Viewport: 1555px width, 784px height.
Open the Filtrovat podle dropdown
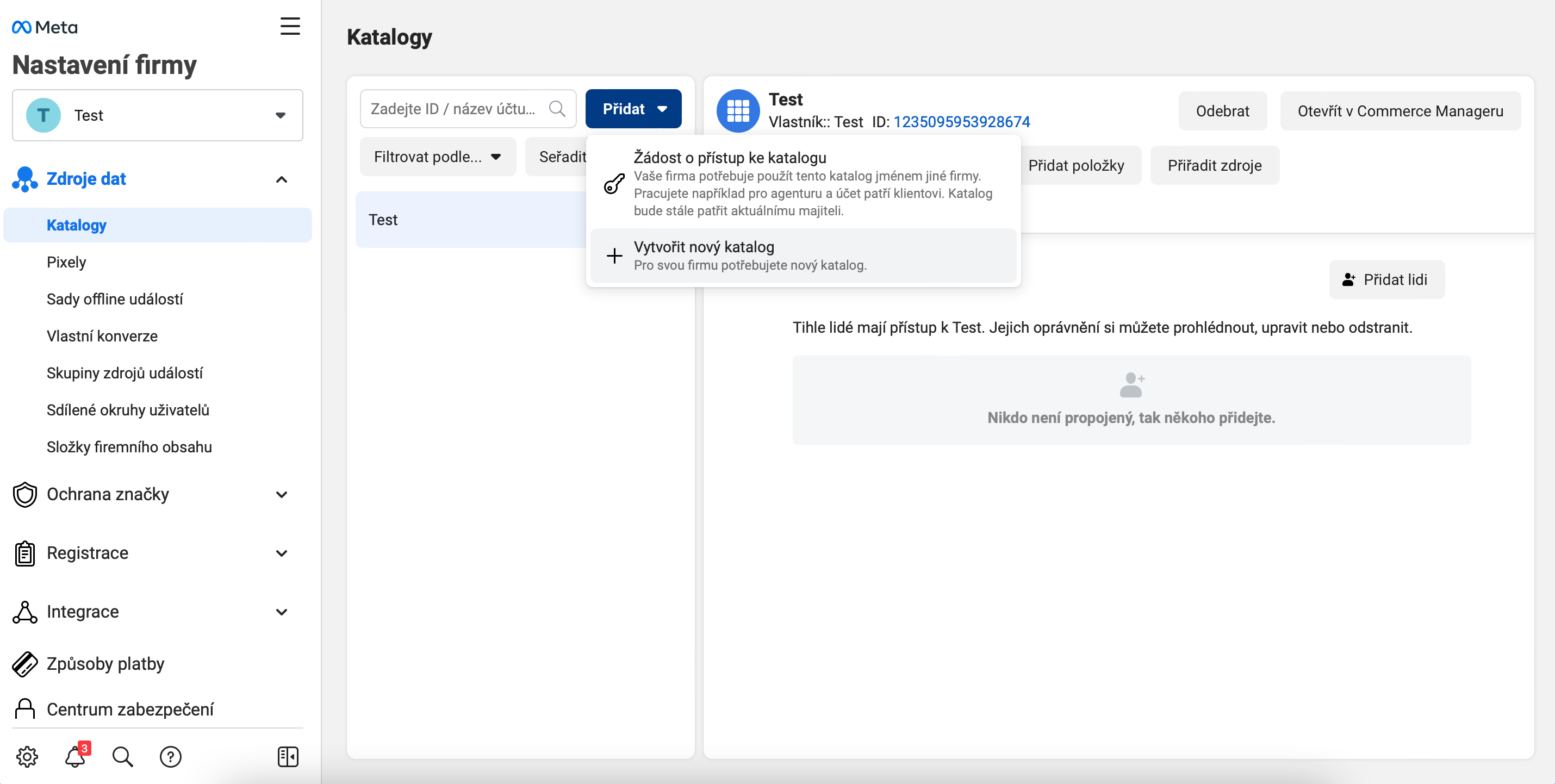click(x=438, y=157)
